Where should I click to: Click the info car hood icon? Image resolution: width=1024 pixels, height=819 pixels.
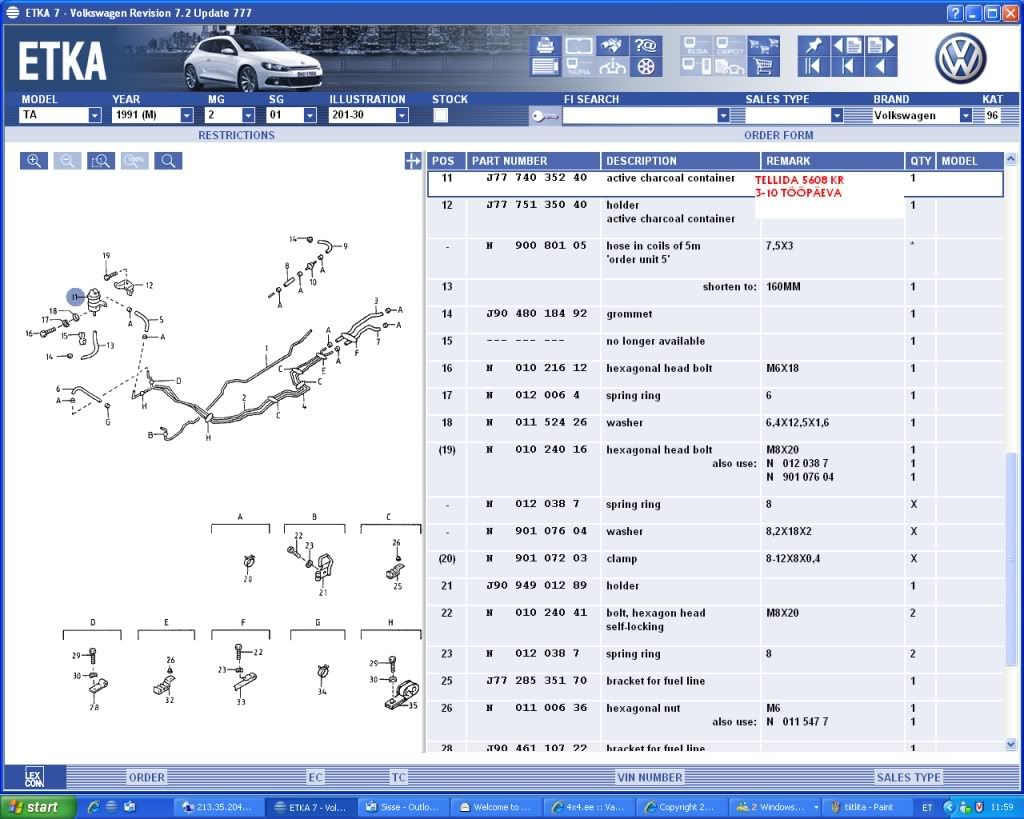coord(613,66)
